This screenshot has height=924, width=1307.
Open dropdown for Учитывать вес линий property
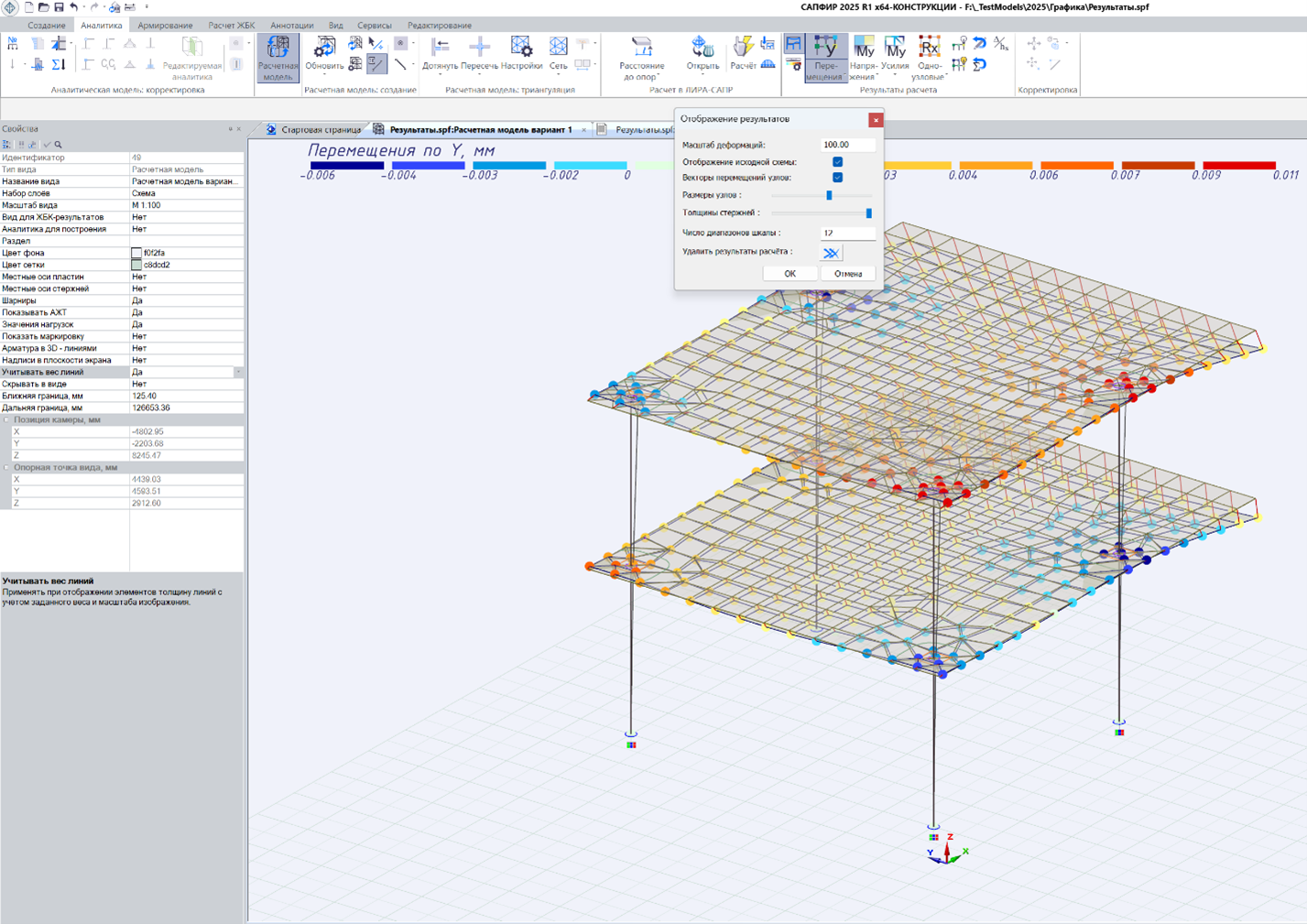tap(238, 373)
